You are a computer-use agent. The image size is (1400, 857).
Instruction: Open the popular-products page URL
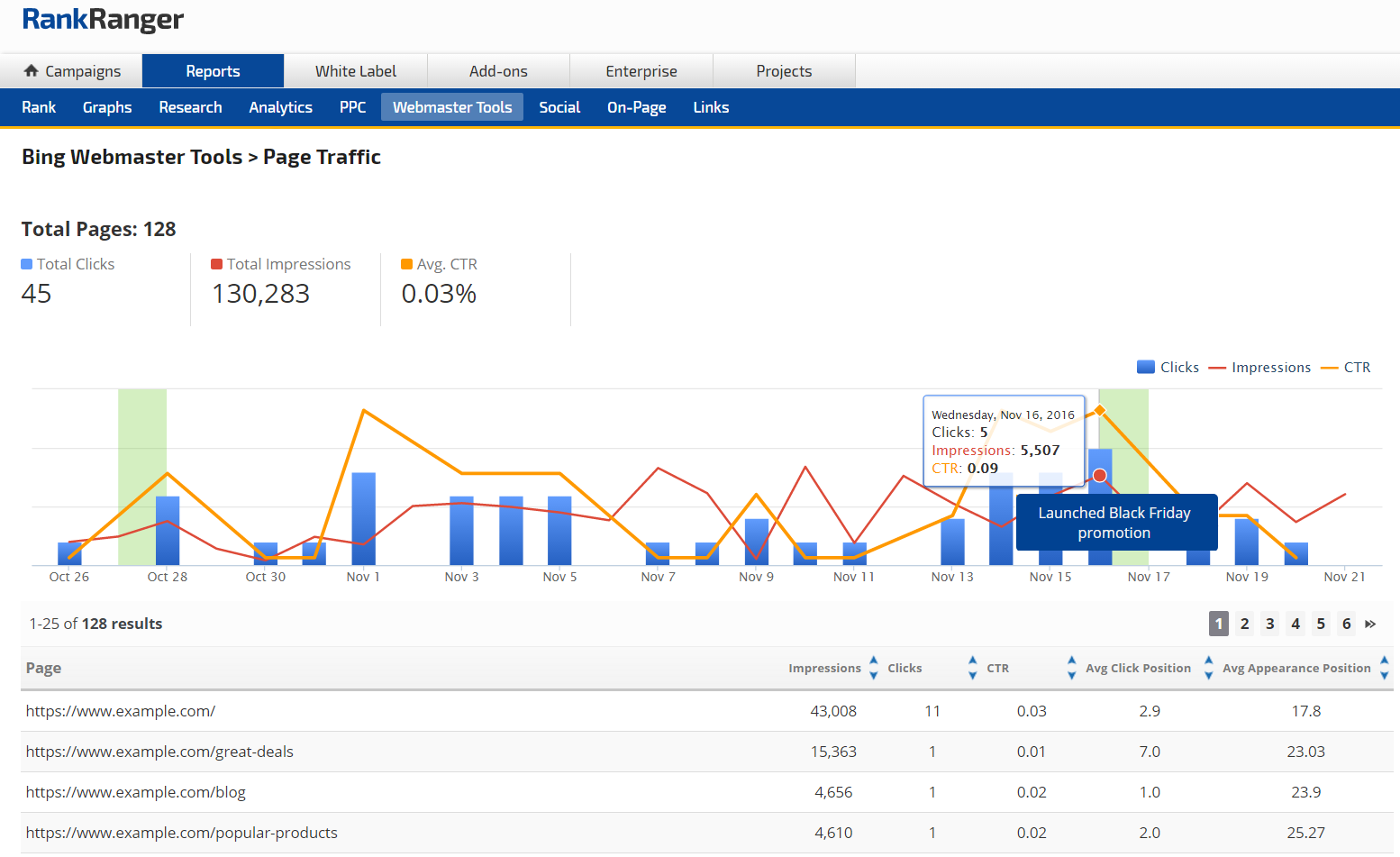click(x=181, y=833)
